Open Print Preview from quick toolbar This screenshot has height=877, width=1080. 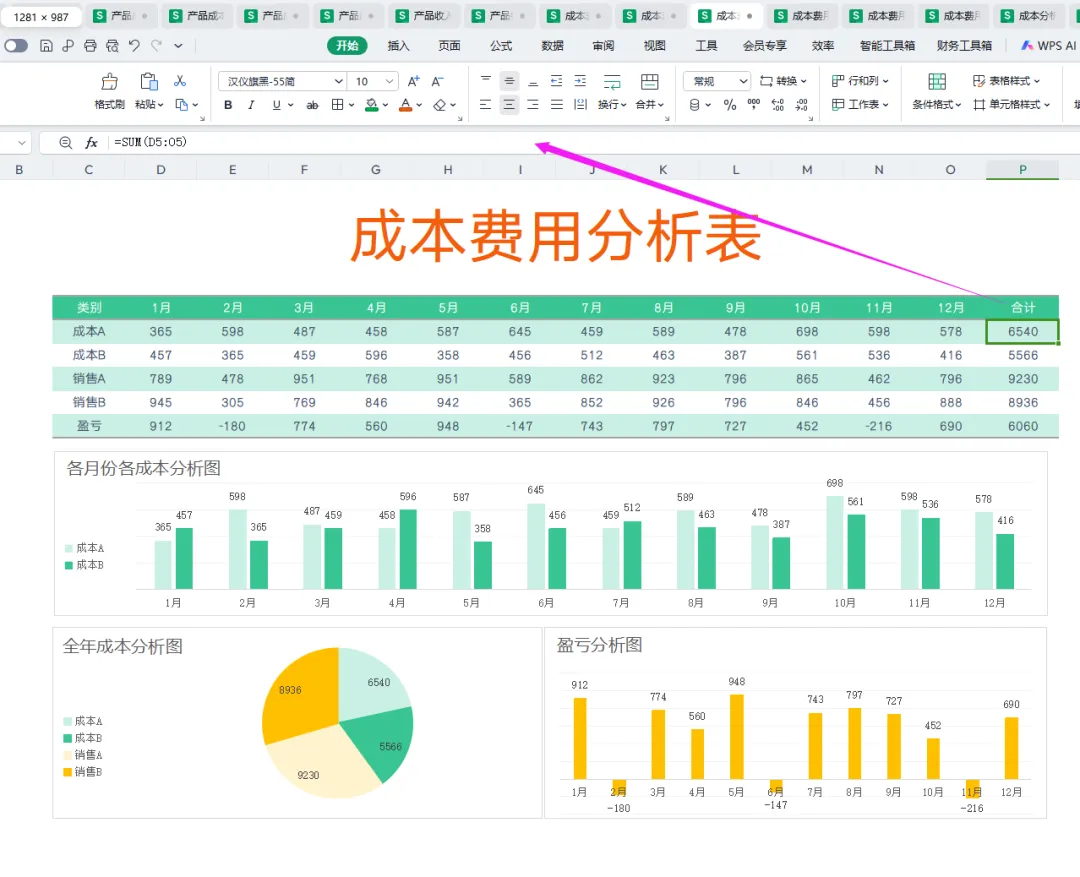(112, 46)
